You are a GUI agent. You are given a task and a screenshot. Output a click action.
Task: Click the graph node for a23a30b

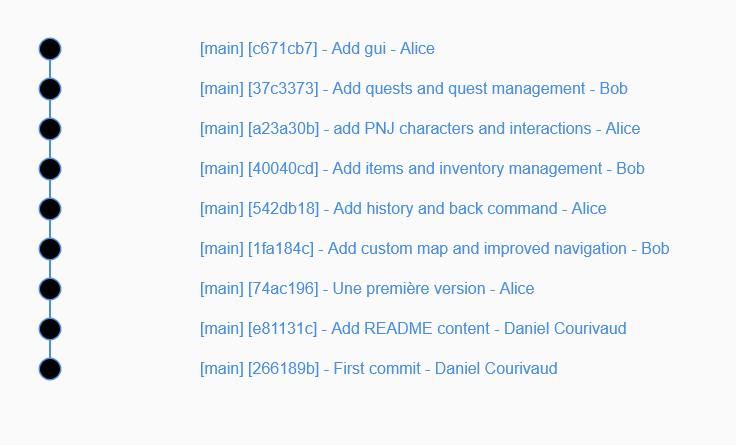pyautogui.click(x=50, y=129)
